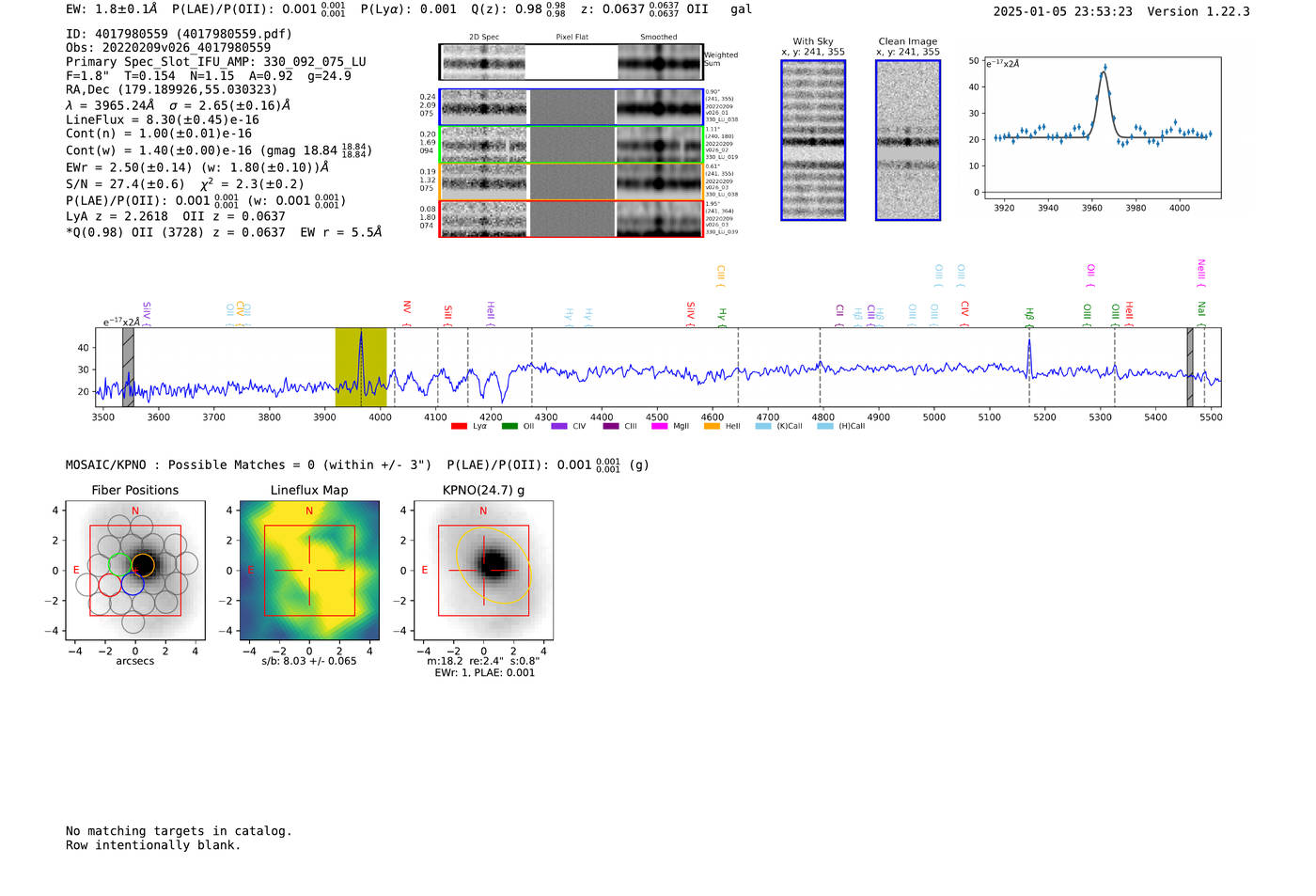
Task: Click the (K)CaII legend swatch
Action: click(x=762, y=427)
